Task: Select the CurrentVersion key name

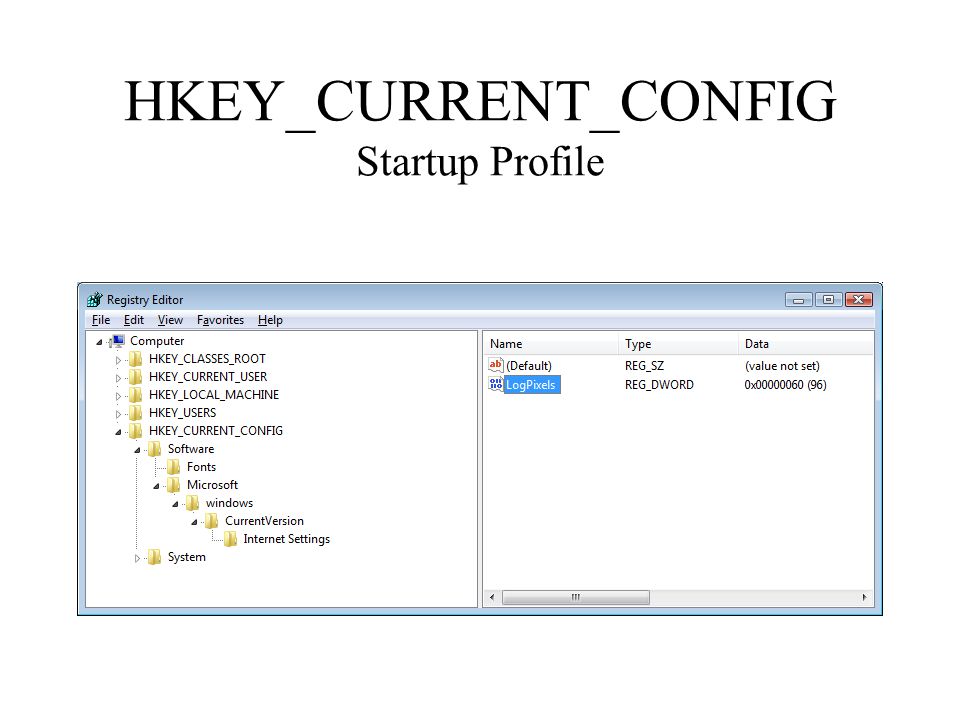Action: pyautogui.click(x=264, y=521)
